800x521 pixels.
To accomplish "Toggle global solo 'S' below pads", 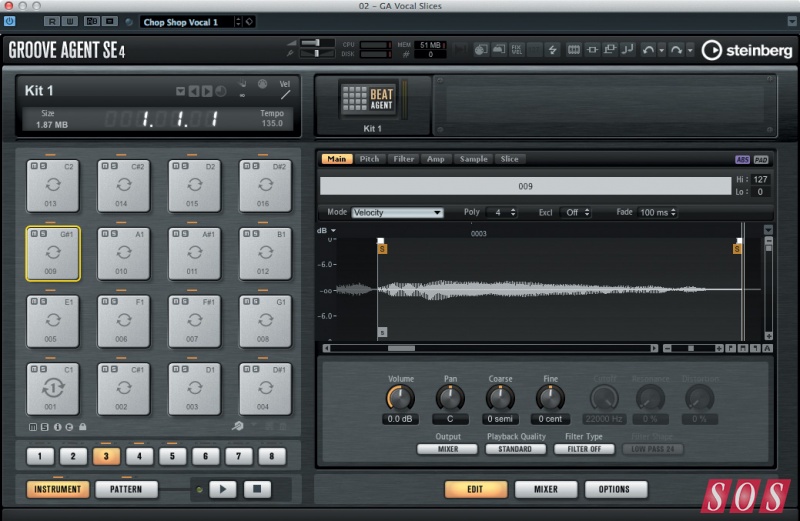I will click(x=44, y=427).
